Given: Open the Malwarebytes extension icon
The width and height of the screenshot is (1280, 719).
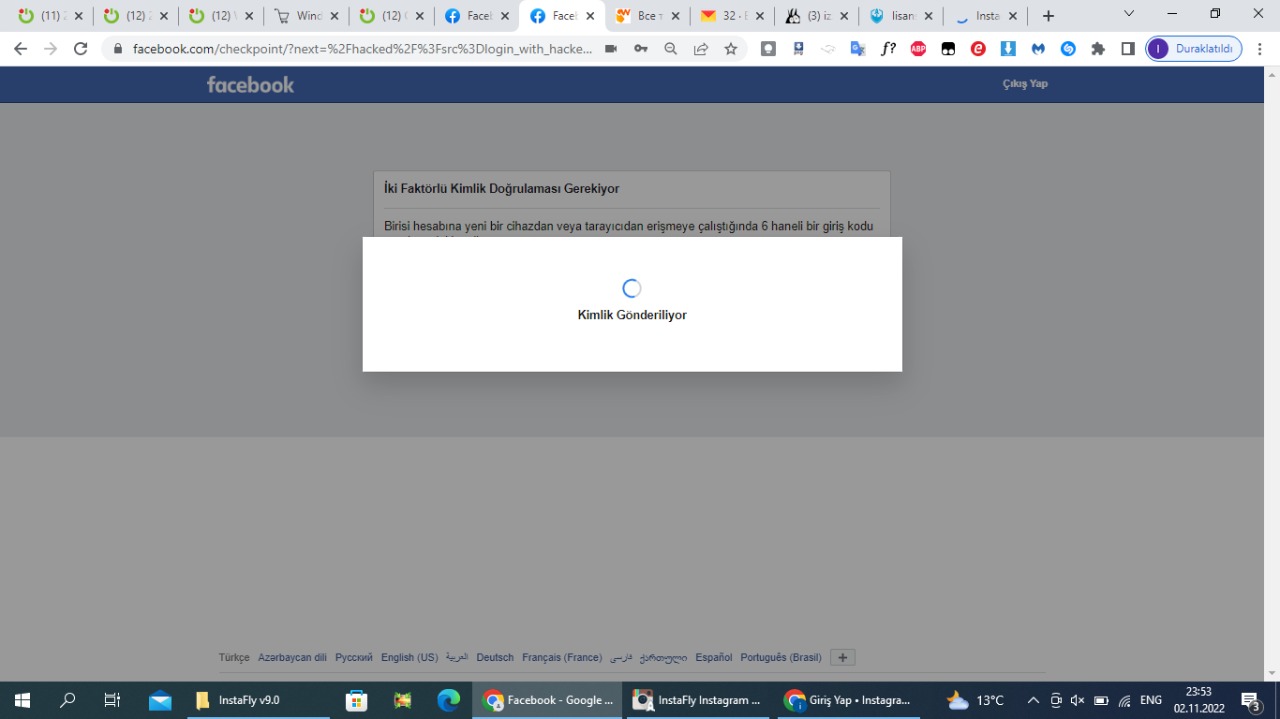Looking at the screenshot, I should (x=1038, y=48).
